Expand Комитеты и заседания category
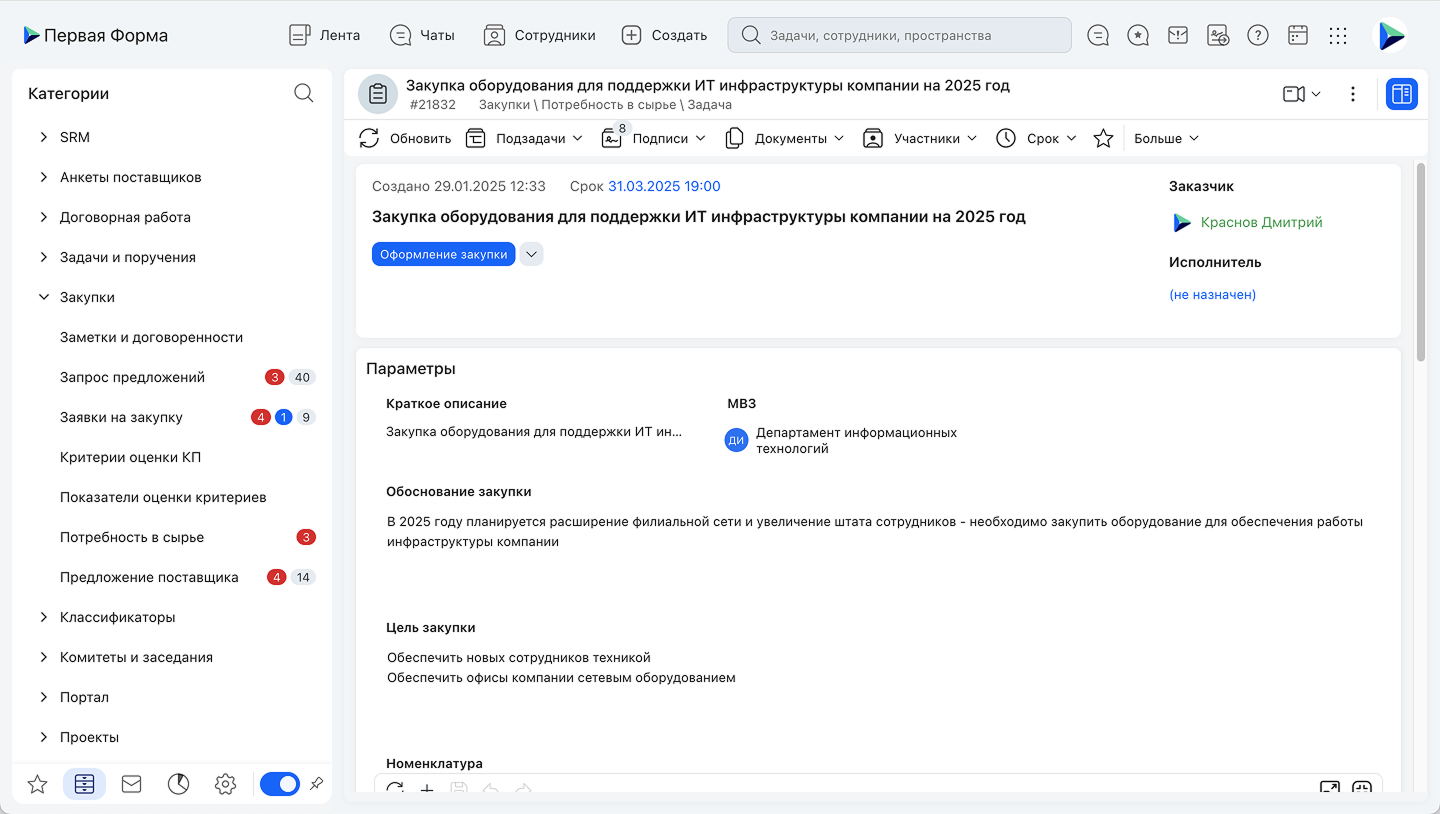The width and height of the screenshot is (1440, 814). (x=43, y=657)
